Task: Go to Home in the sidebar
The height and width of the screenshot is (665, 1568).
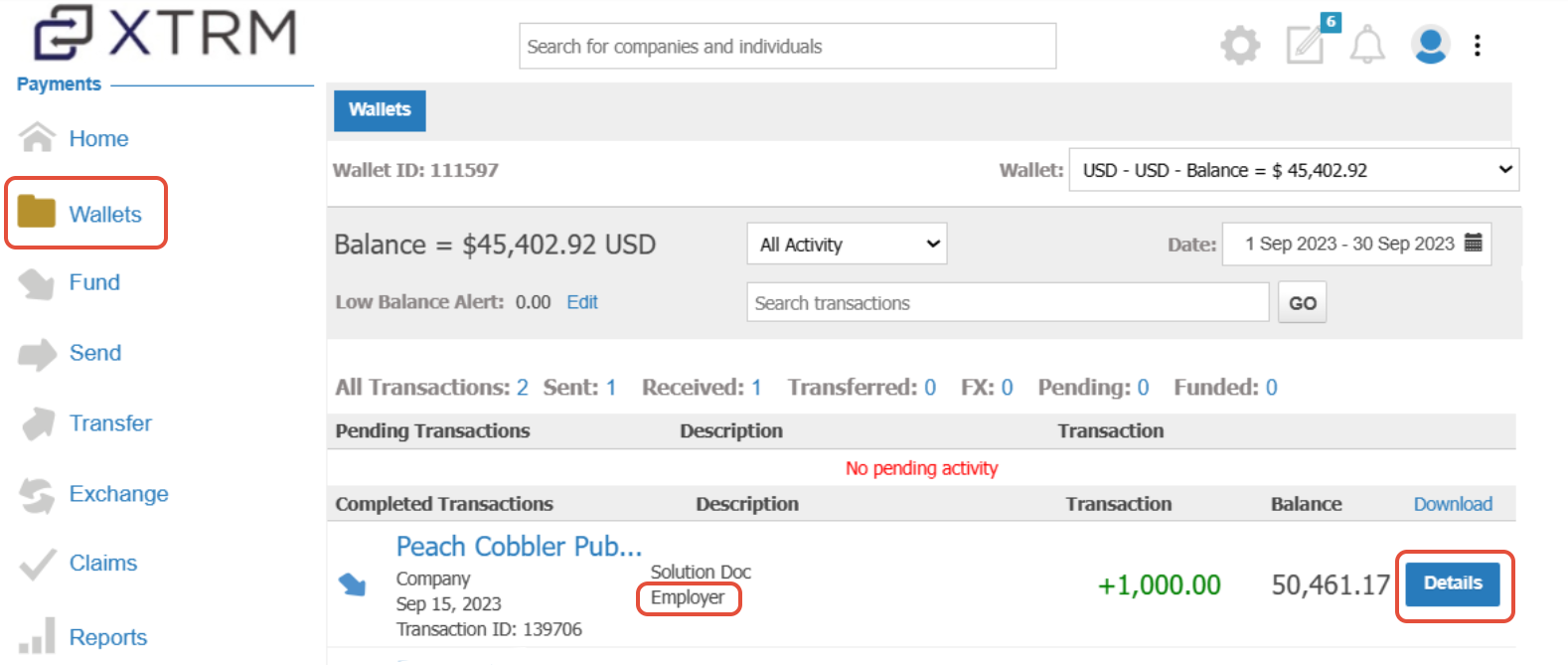Action: click(98, 138)
